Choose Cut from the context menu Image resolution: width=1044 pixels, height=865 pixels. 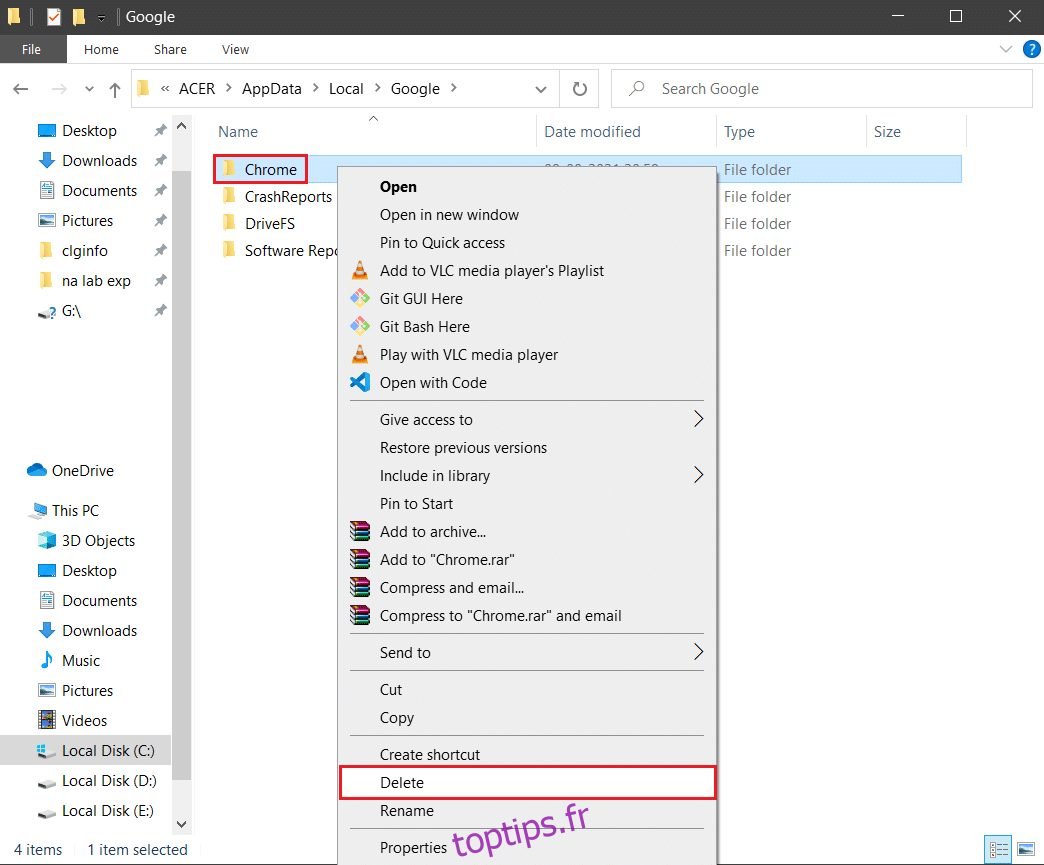tap(526, 690)
